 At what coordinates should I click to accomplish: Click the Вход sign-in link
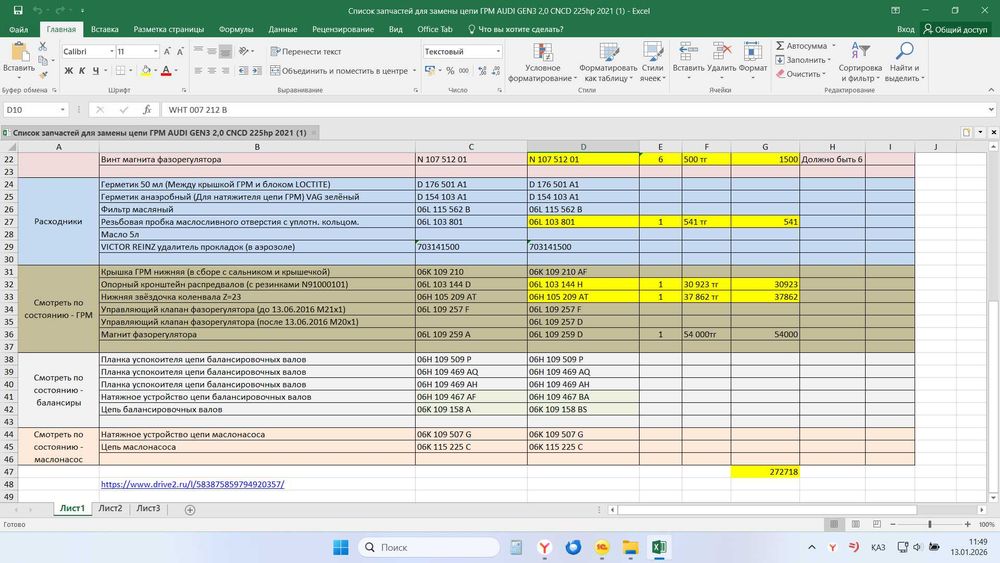point(905,29)
